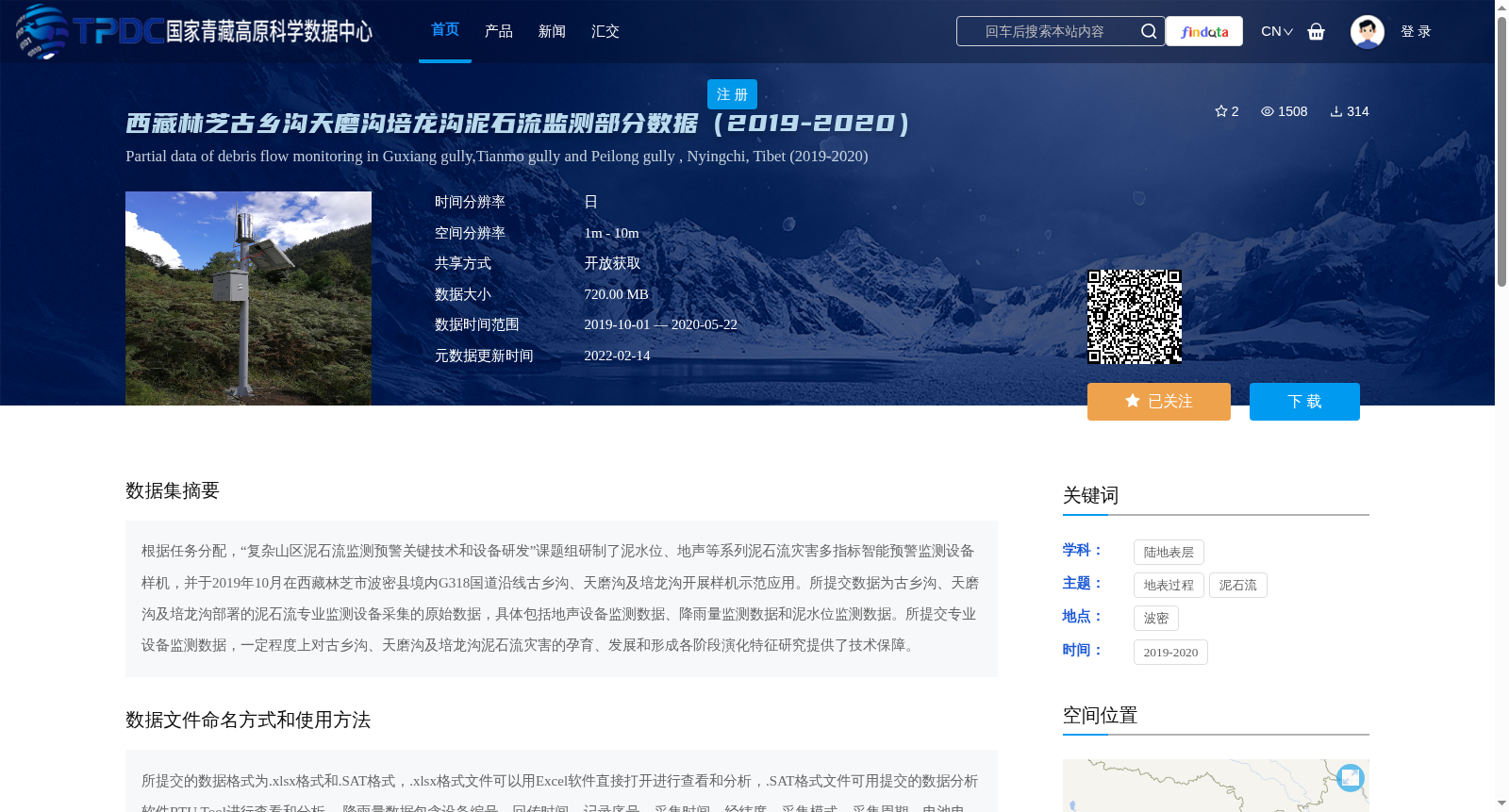Open the 产品 menu item
The image size is (1509, 812).
[x=499, y=31]
